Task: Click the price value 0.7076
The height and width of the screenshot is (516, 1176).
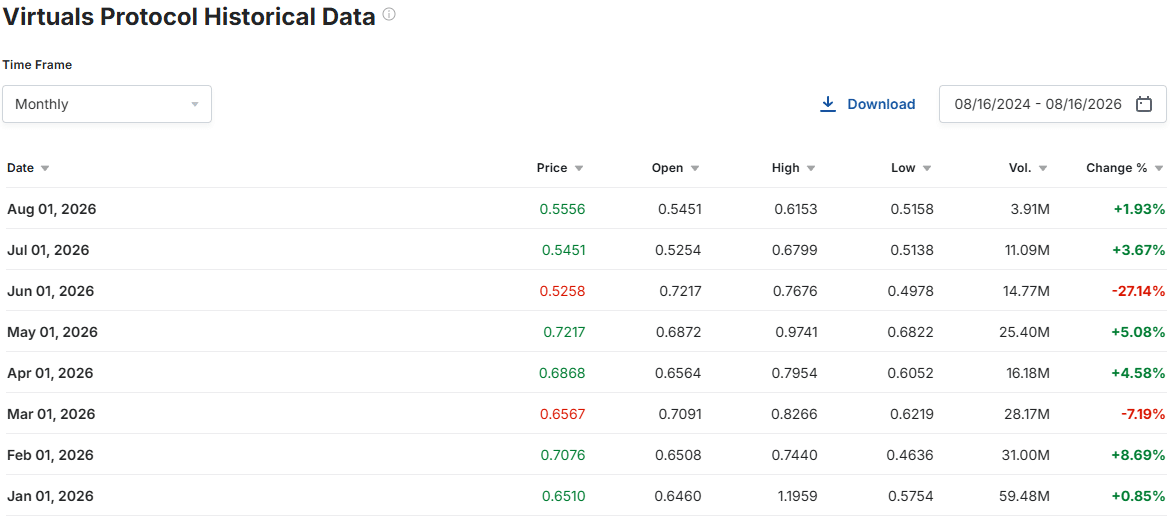Action: 562,454
